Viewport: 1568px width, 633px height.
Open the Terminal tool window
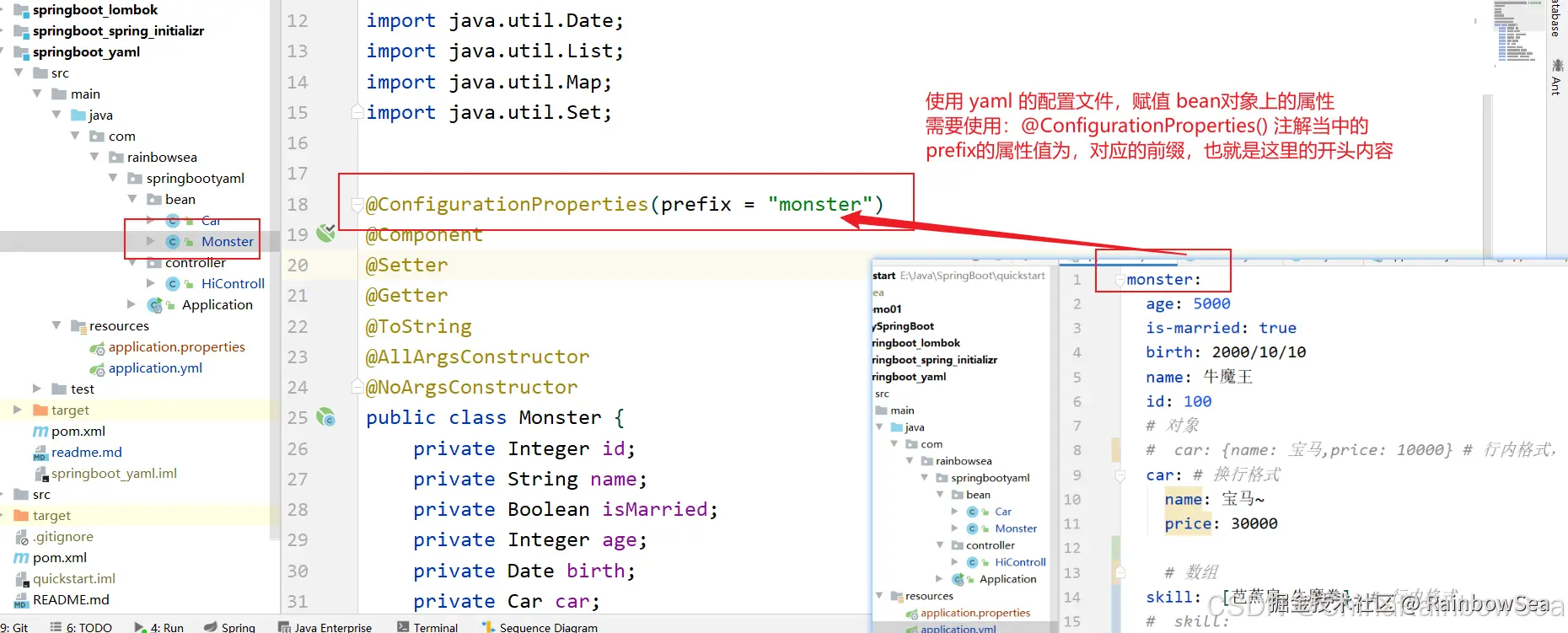[x=427, y=627]
